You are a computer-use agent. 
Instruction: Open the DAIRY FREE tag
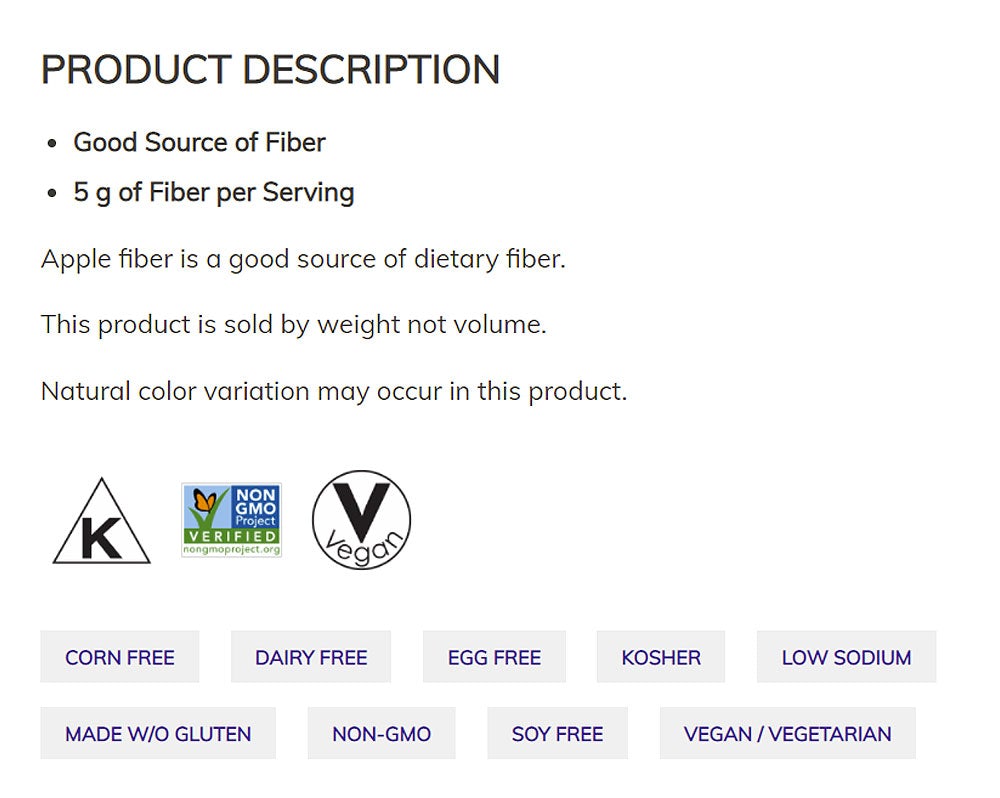pyautogui.click(x=311, y=657)
